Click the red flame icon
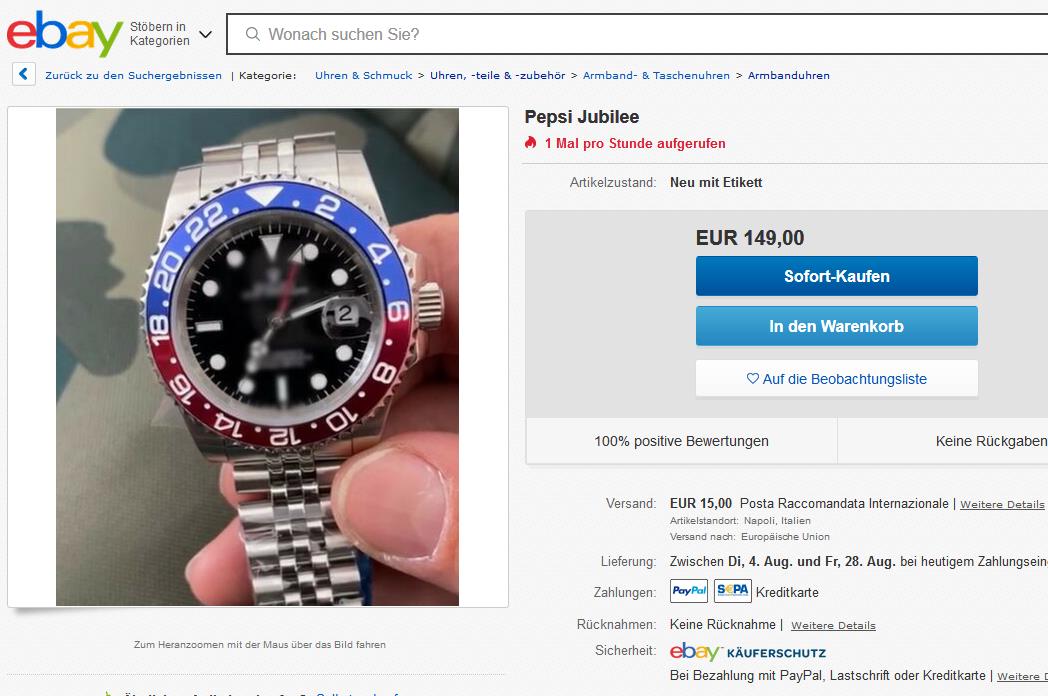Screen dimensions: 1048x696 tap(531, 143)
